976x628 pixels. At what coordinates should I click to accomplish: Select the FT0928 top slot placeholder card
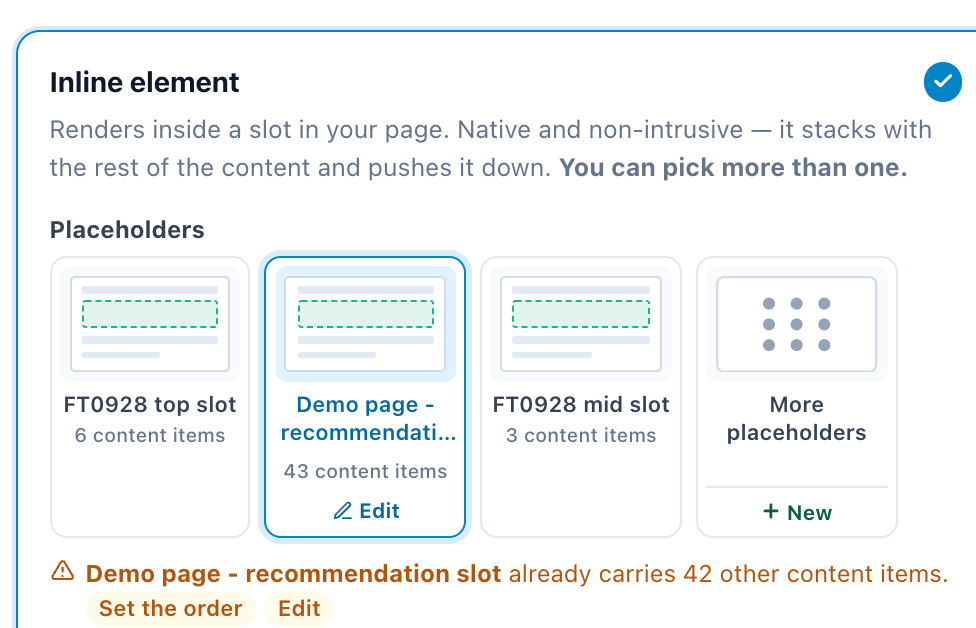click(x=150, y=397)
